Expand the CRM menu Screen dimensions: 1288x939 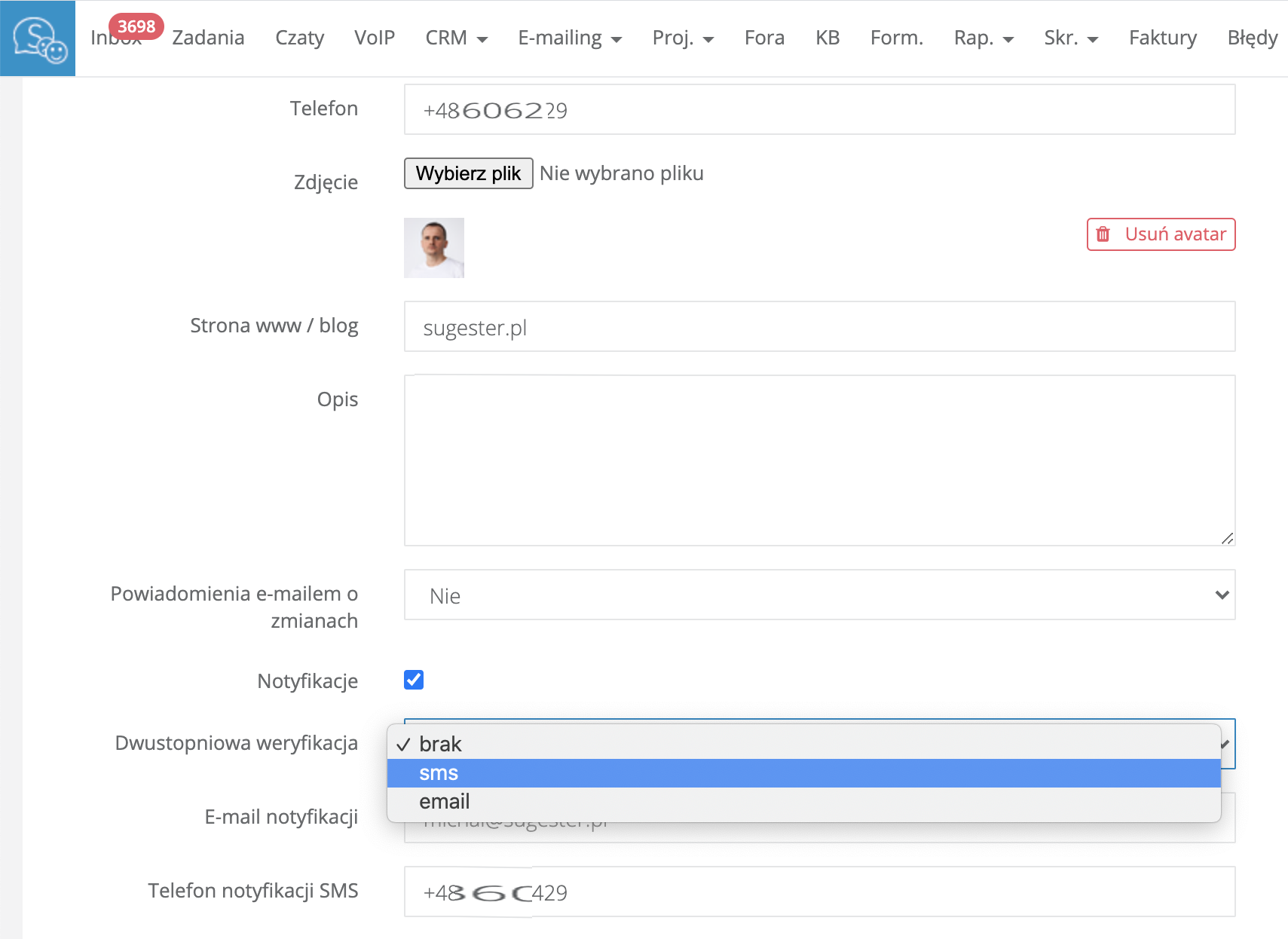pos(456,38)
